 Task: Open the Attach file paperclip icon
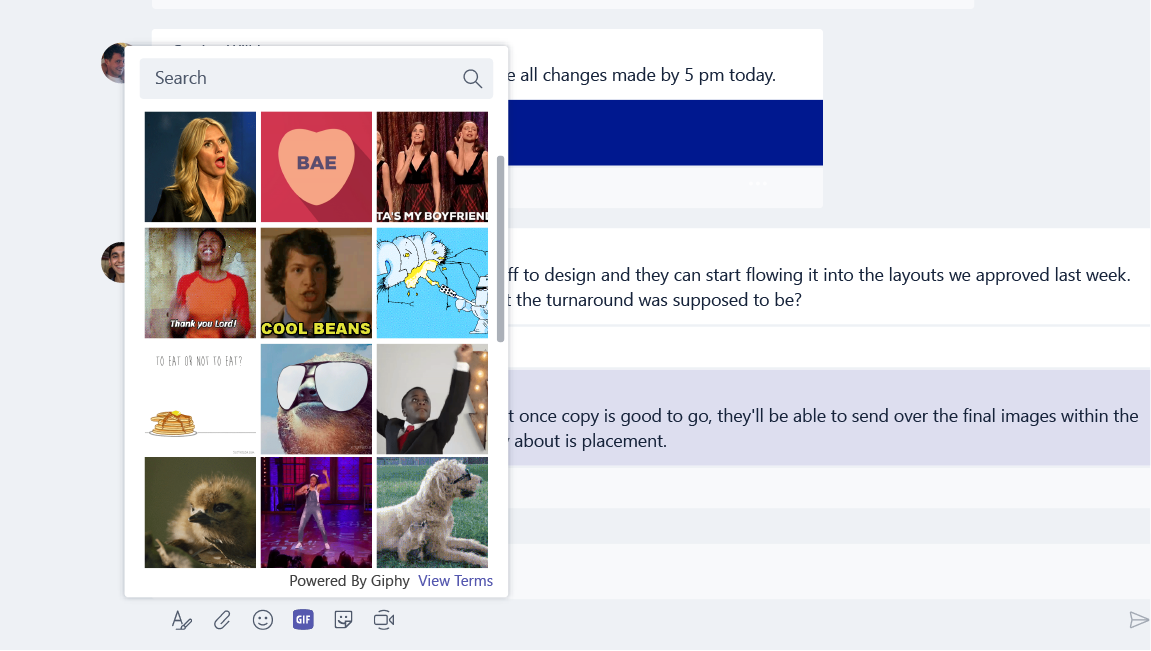click(x=222, y=620)
